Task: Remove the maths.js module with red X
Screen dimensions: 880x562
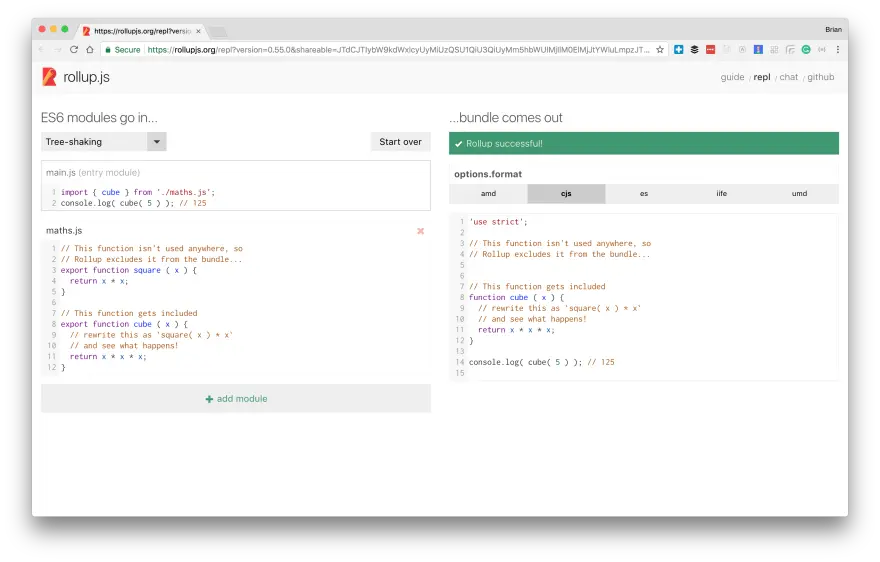Action: (x=420, y=231)
